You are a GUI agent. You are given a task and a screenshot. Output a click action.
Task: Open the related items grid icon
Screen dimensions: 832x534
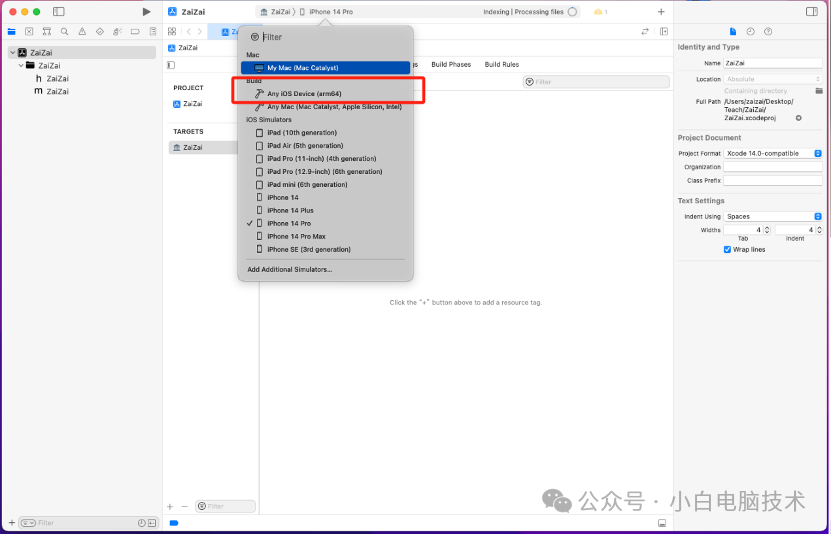pos(172,32)
